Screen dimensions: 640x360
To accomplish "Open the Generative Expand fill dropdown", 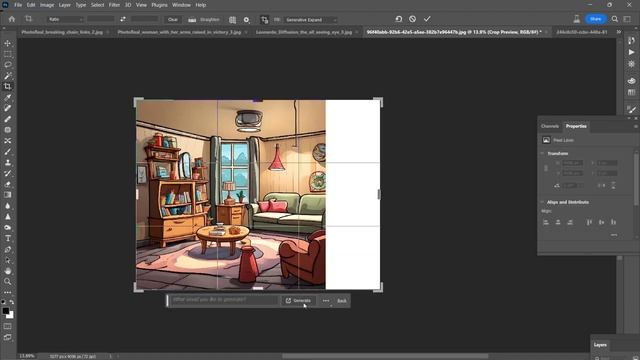I will (x=311, y=20).
